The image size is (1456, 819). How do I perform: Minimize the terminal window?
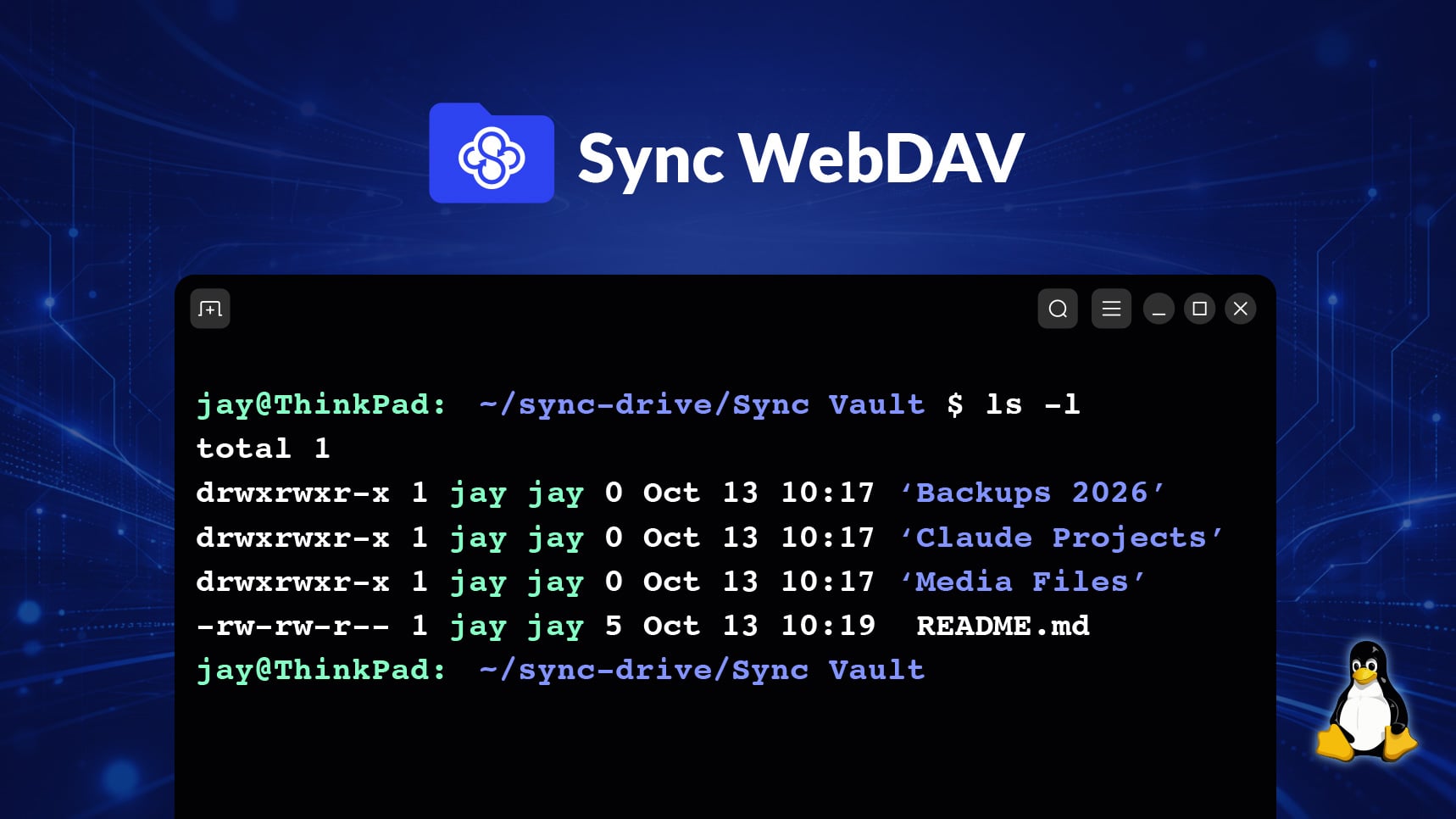[x=1159, y=309]
